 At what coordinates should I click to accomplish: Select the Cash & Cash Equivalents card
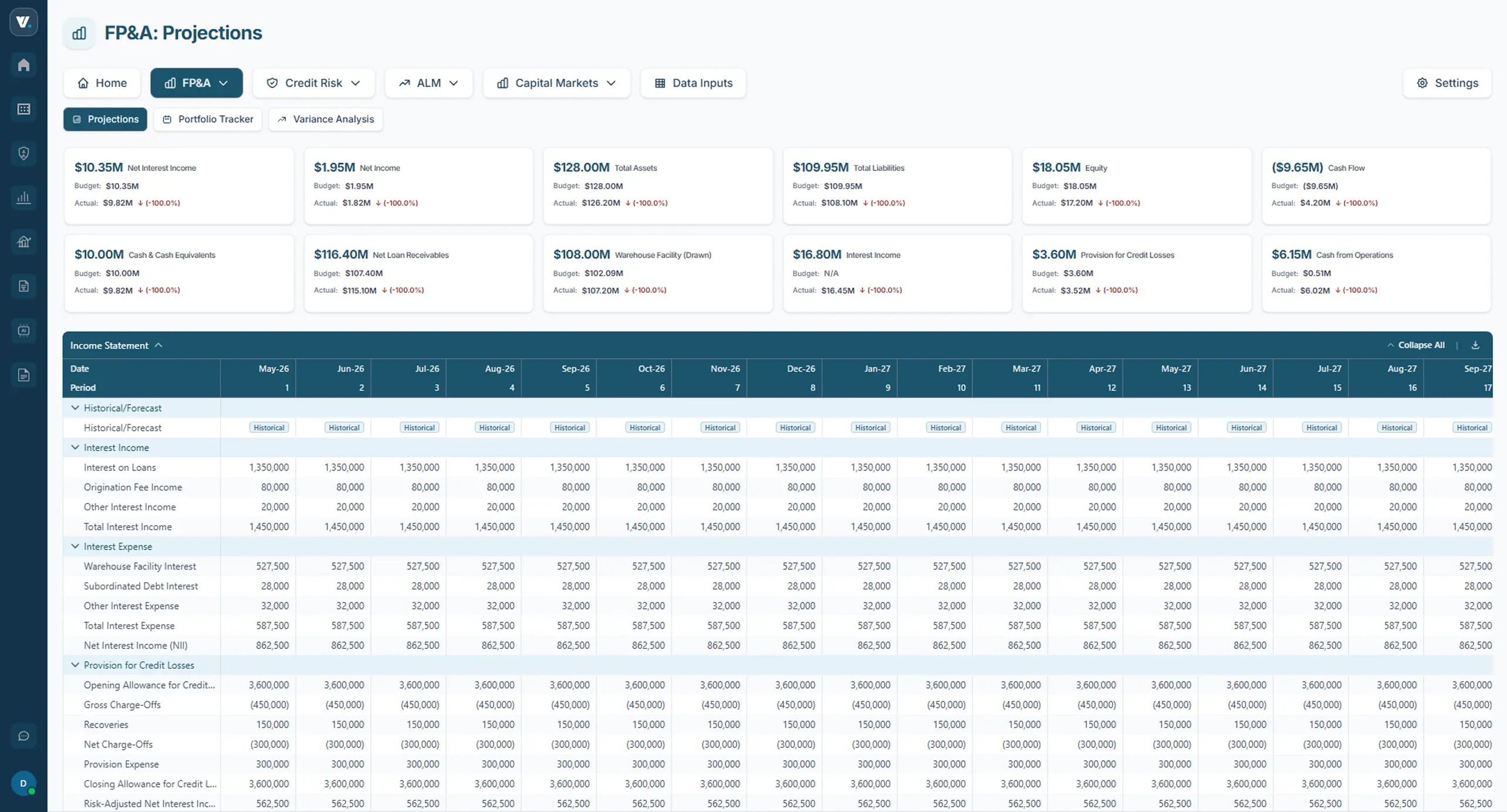179,273
